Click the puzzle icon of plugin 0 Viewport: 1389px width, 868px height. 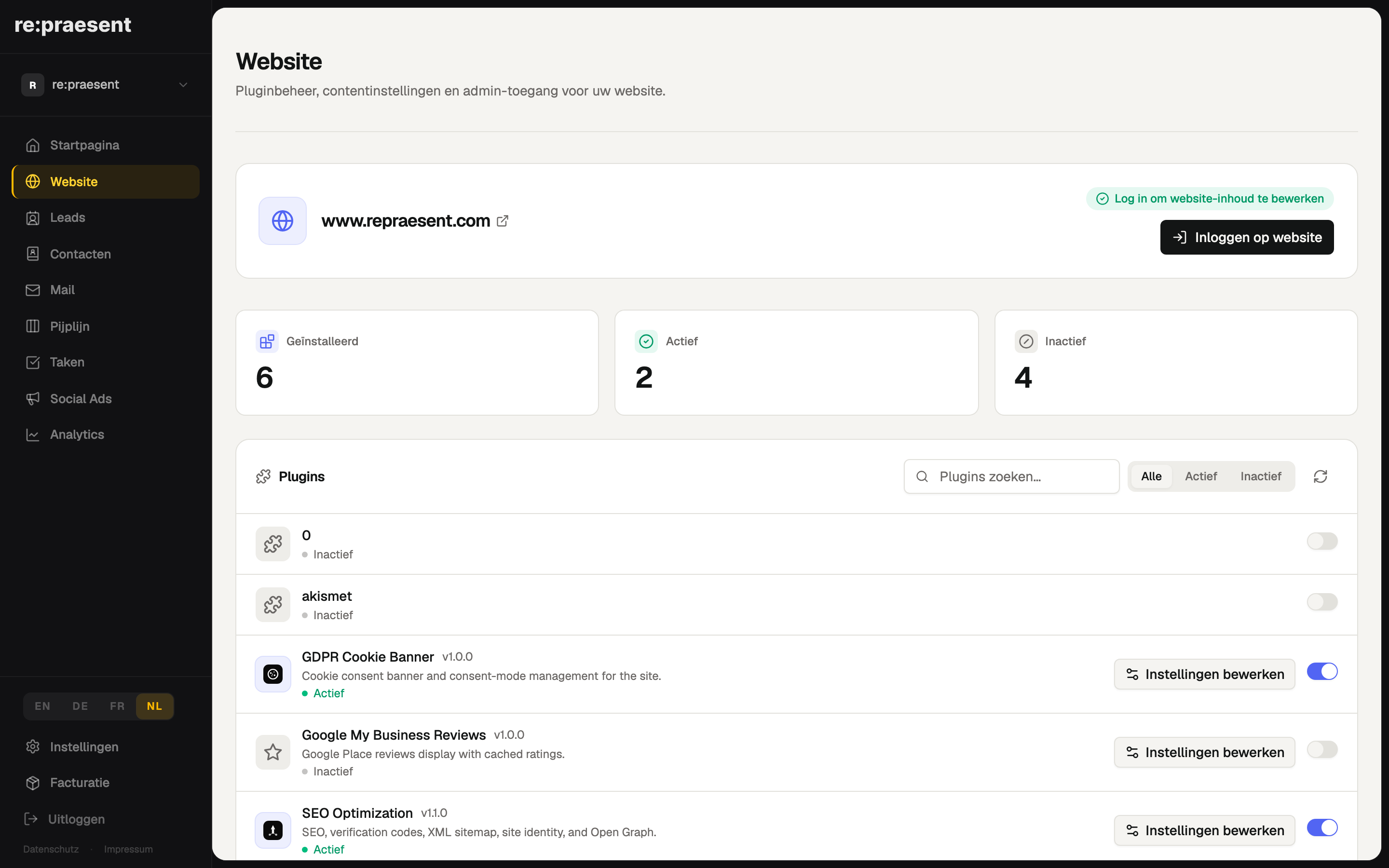(272, 543)
